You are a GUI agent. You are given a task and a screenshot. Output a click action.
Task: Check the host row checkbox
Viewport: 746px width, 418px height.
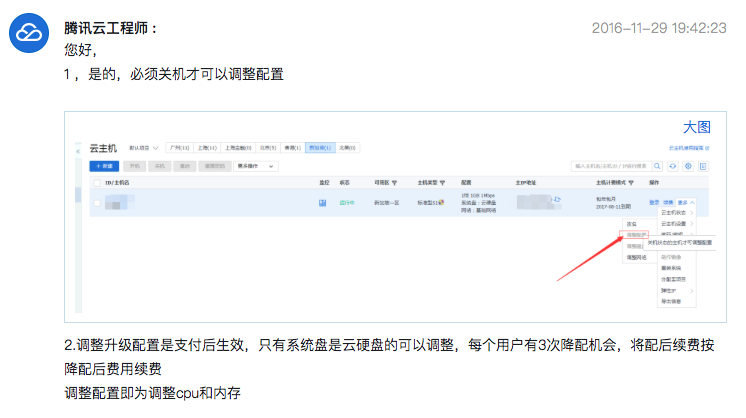tap(97, 203)
